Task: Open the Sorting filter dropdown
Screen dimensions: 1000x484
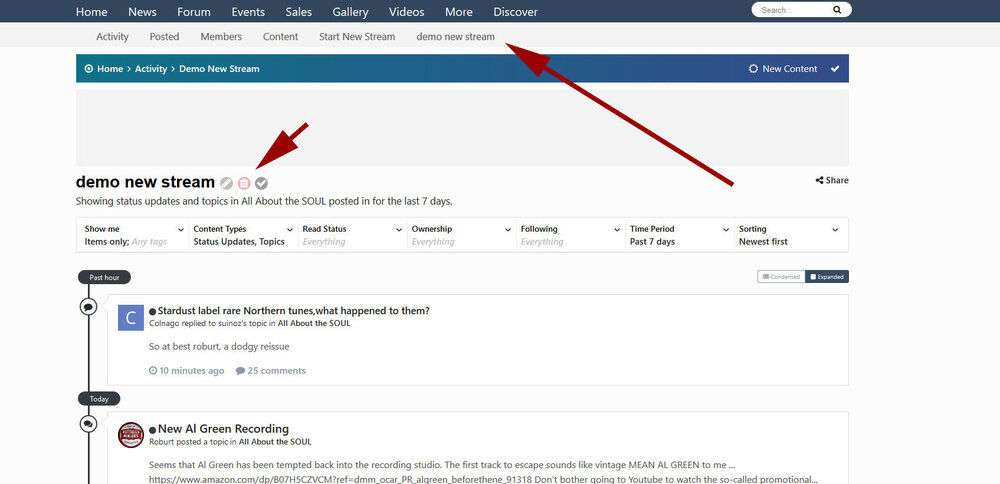Action: click(790, 235)
